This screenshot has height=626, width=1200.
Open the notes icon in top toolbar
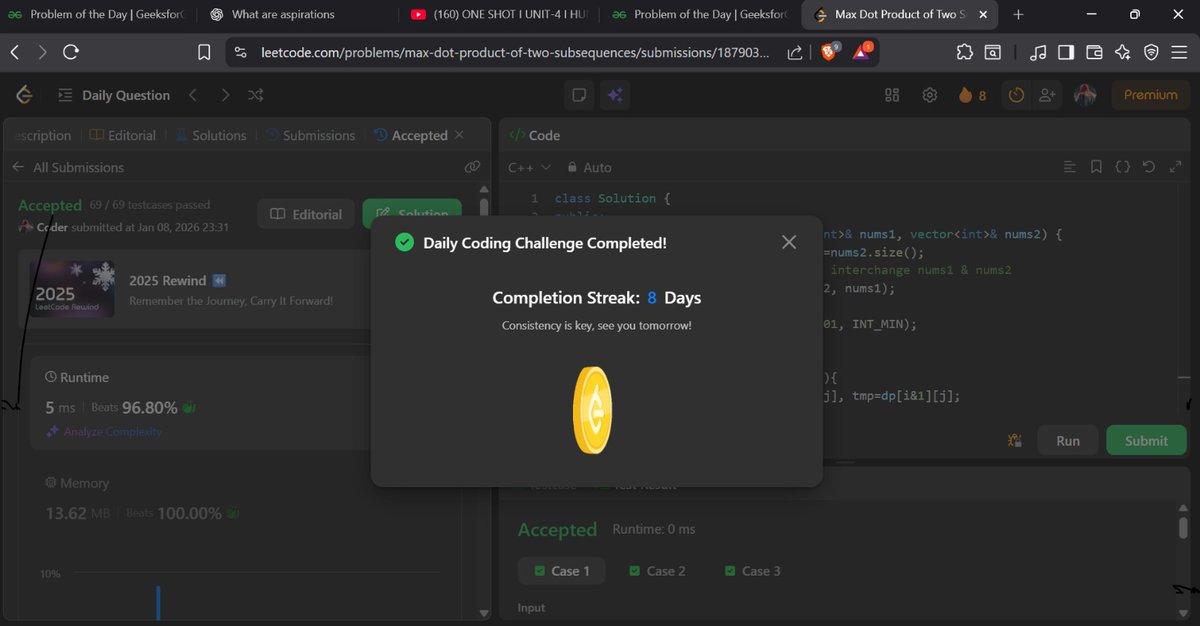(x=579, y=95)
